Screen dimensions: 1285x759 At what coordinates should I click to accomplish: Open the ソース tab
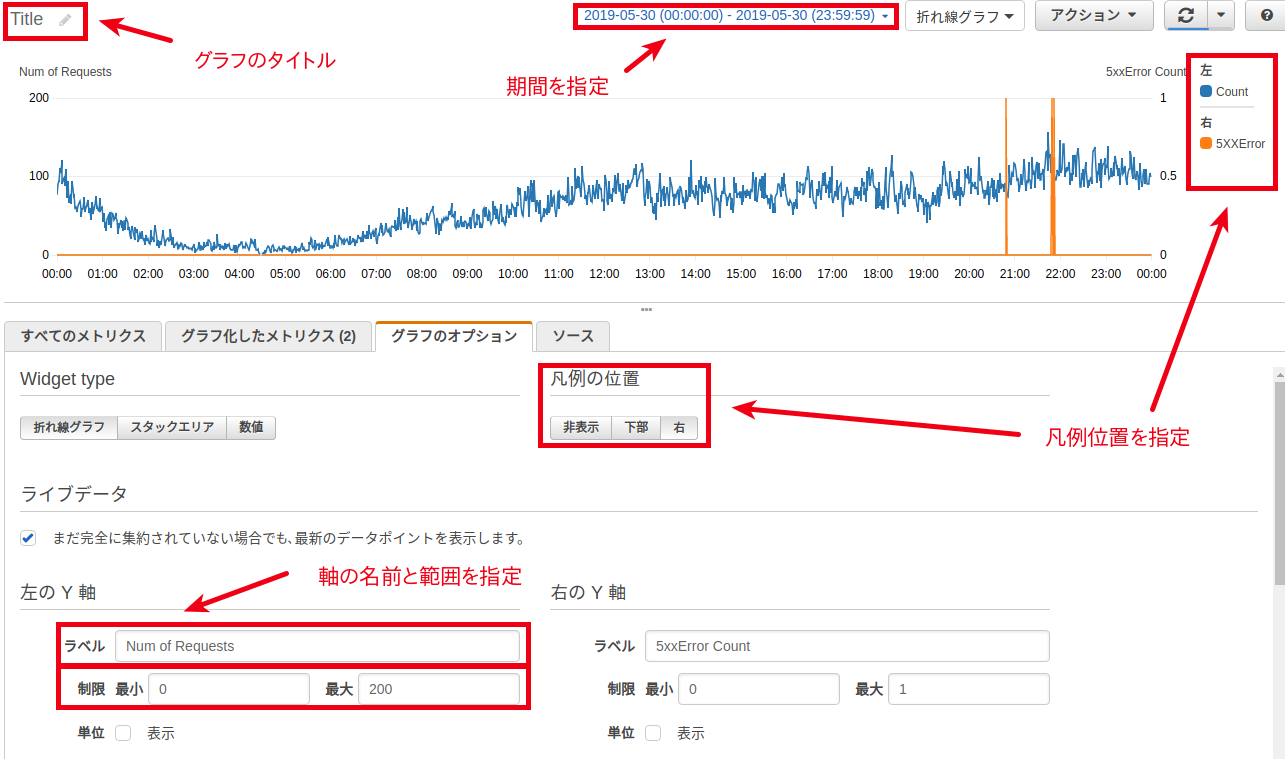tap(573, 336)
